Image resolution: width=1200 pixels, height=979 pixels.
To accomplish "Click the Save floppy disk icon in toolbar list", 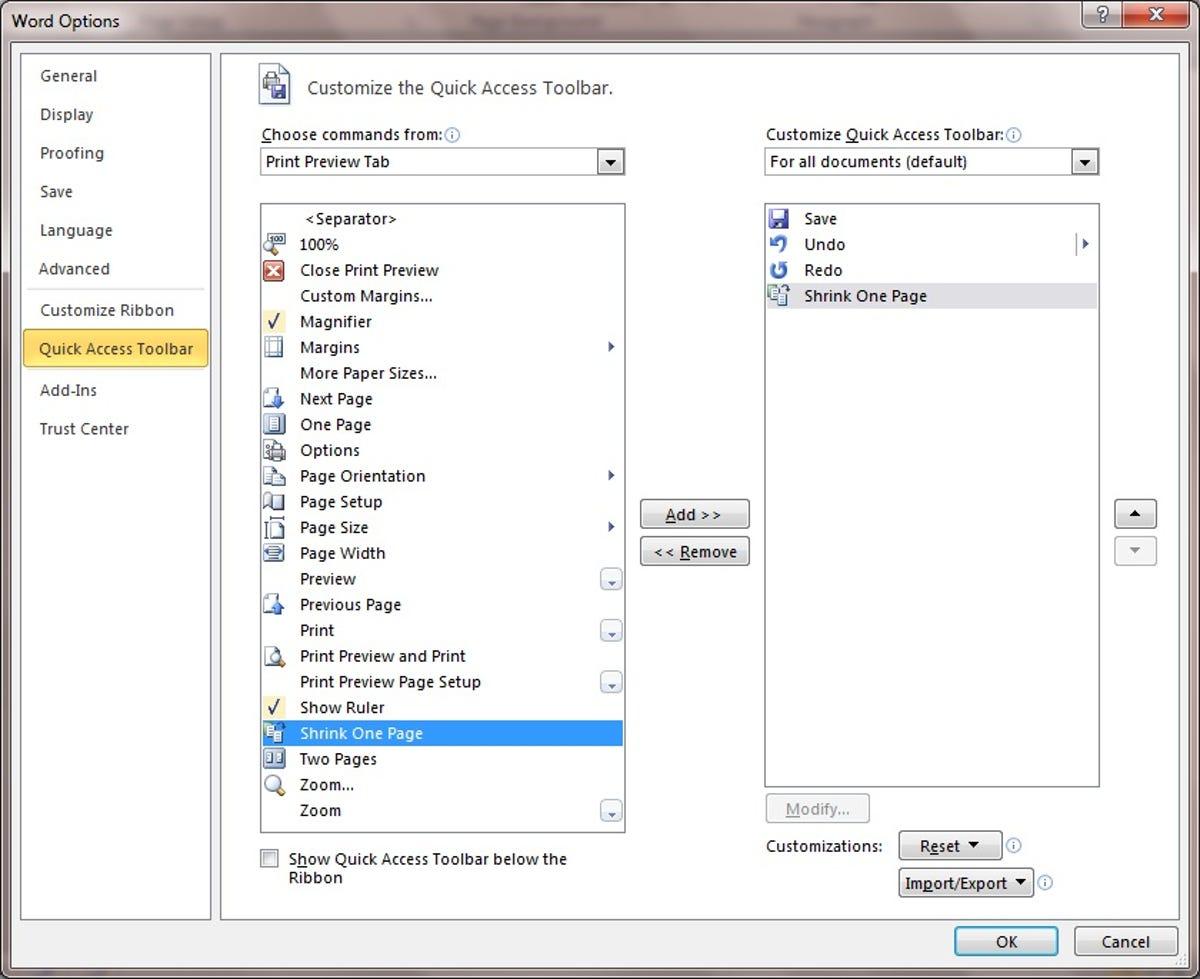I will [779, 218].
